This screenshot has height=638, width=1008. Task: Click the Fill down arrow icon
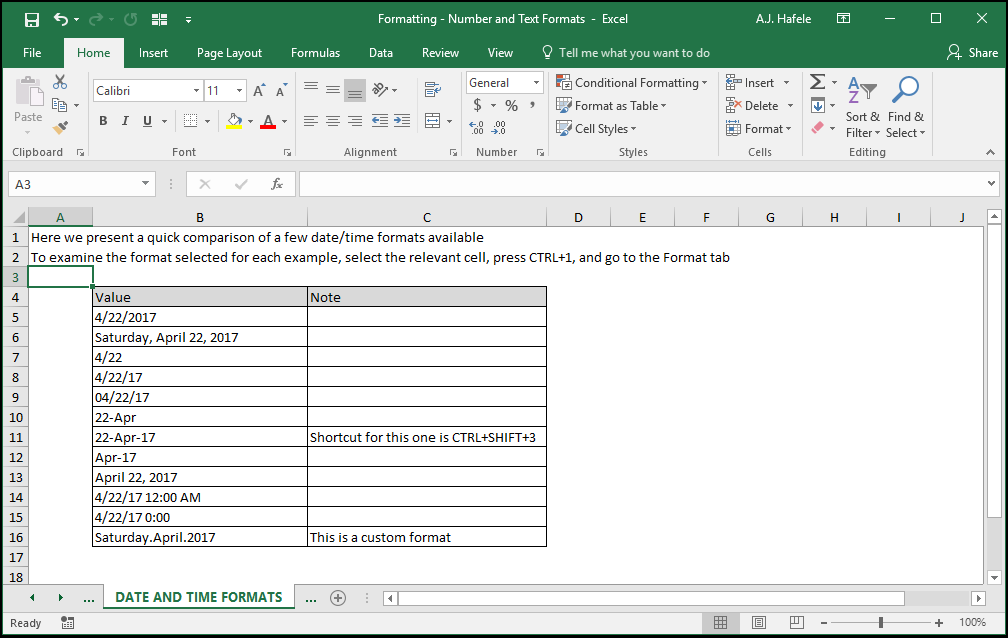point(818,105)
